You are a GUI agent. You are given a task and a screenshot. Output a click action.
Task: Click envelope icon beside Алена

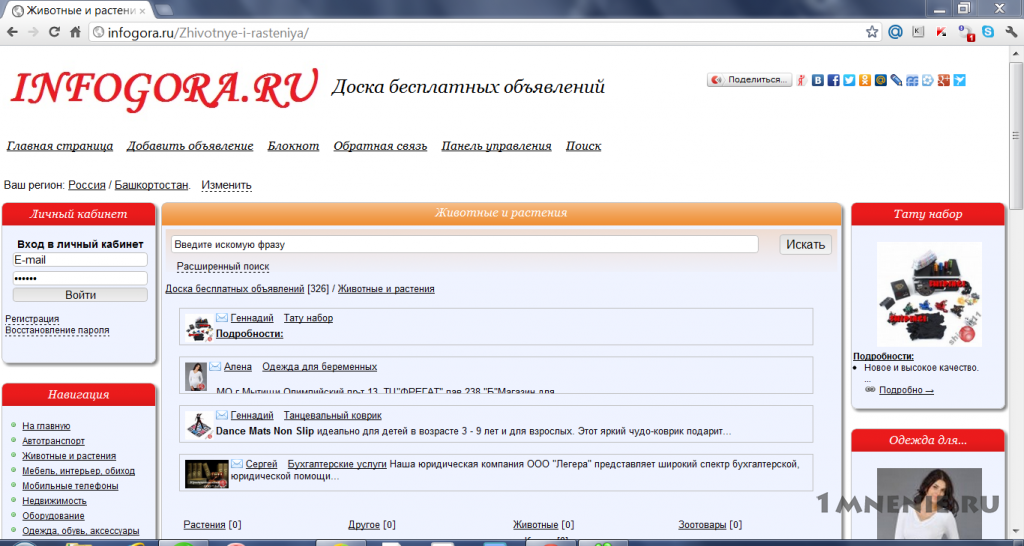(215, 366)
